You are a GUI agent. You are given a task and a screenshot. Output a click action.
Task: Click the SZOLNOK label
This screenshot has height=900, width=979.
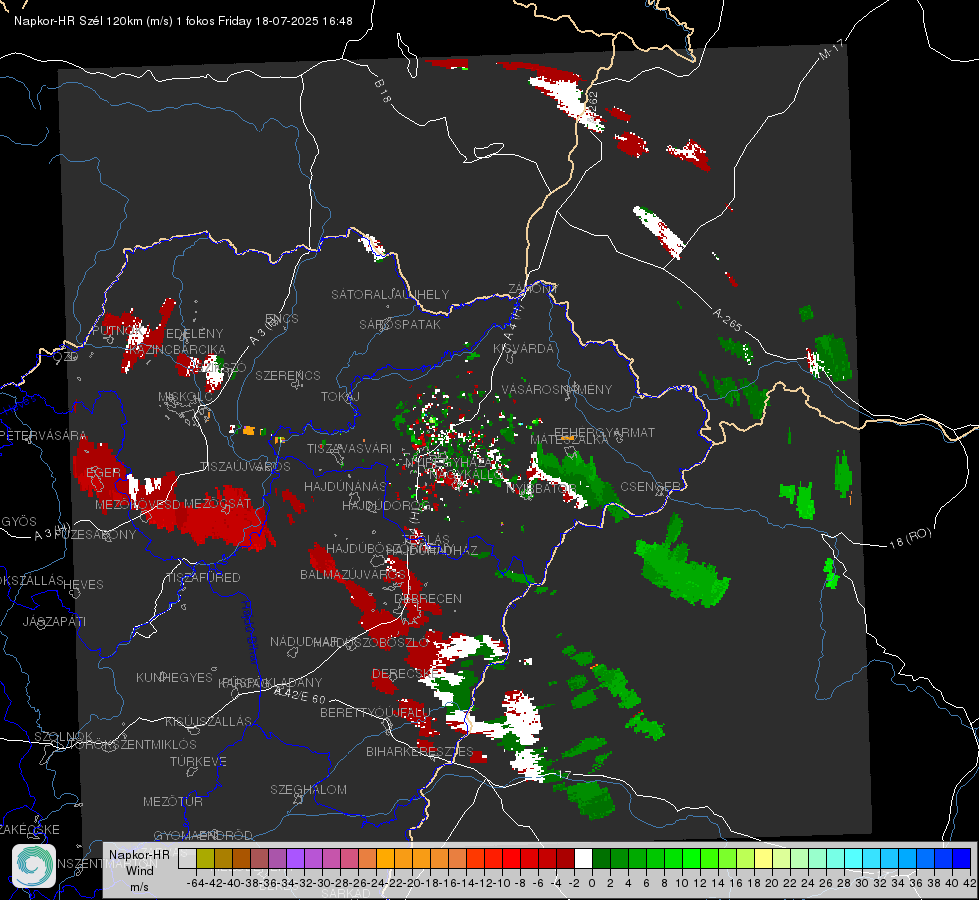coord(64,737)
